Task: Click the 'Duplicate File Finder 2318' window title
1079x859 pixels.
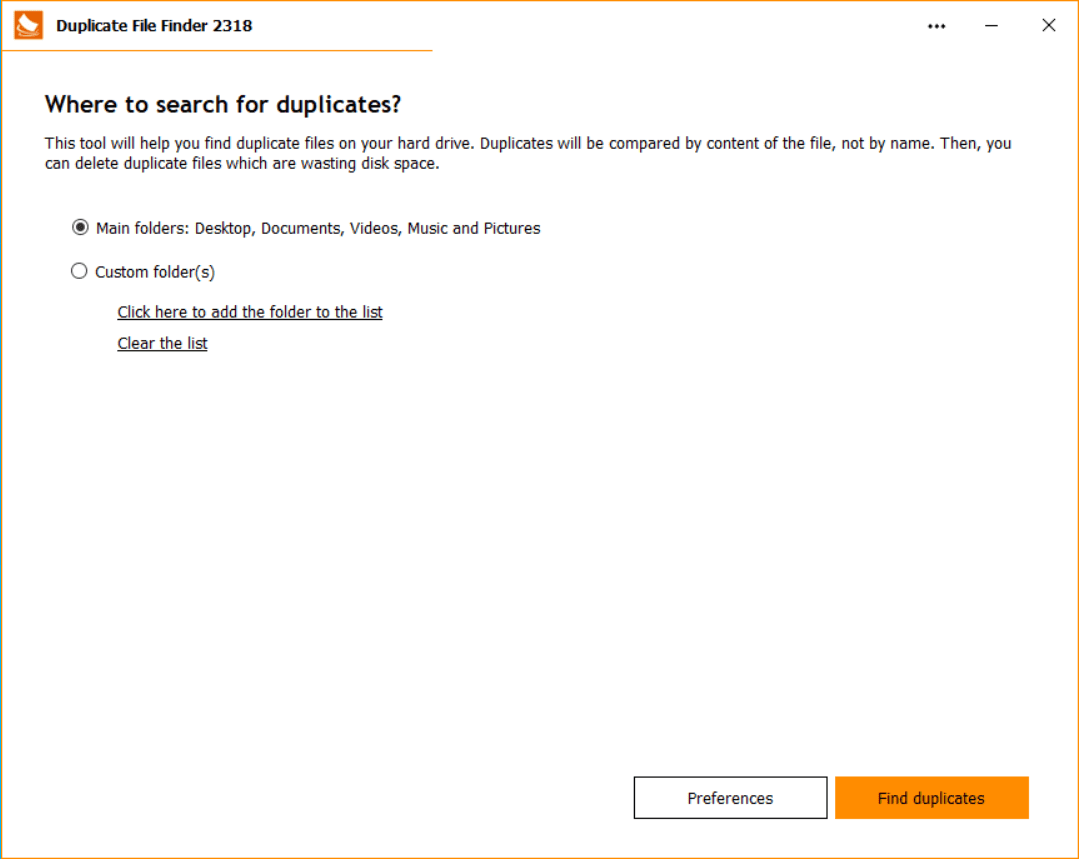Action: point(154,26)
